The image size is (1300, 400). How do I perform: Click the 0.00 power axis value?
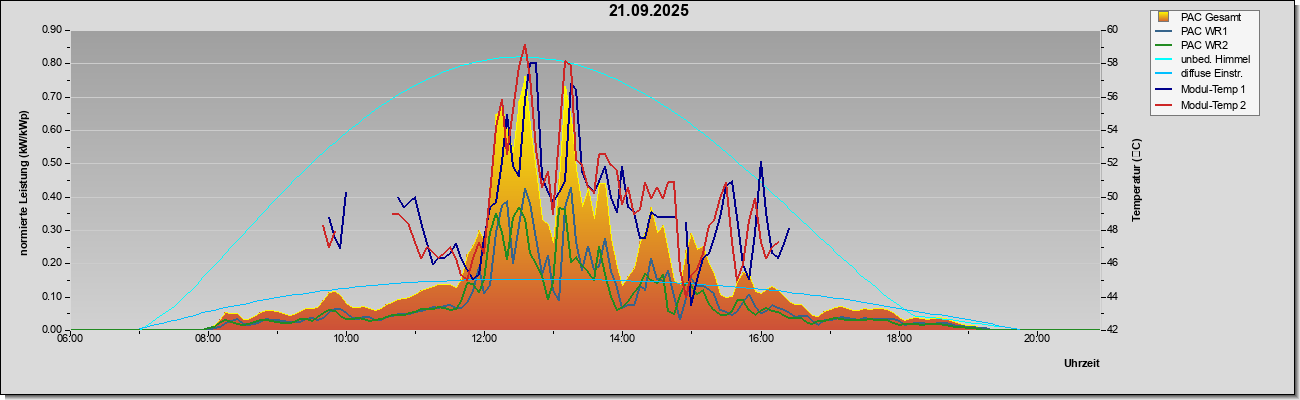(53, 330)
